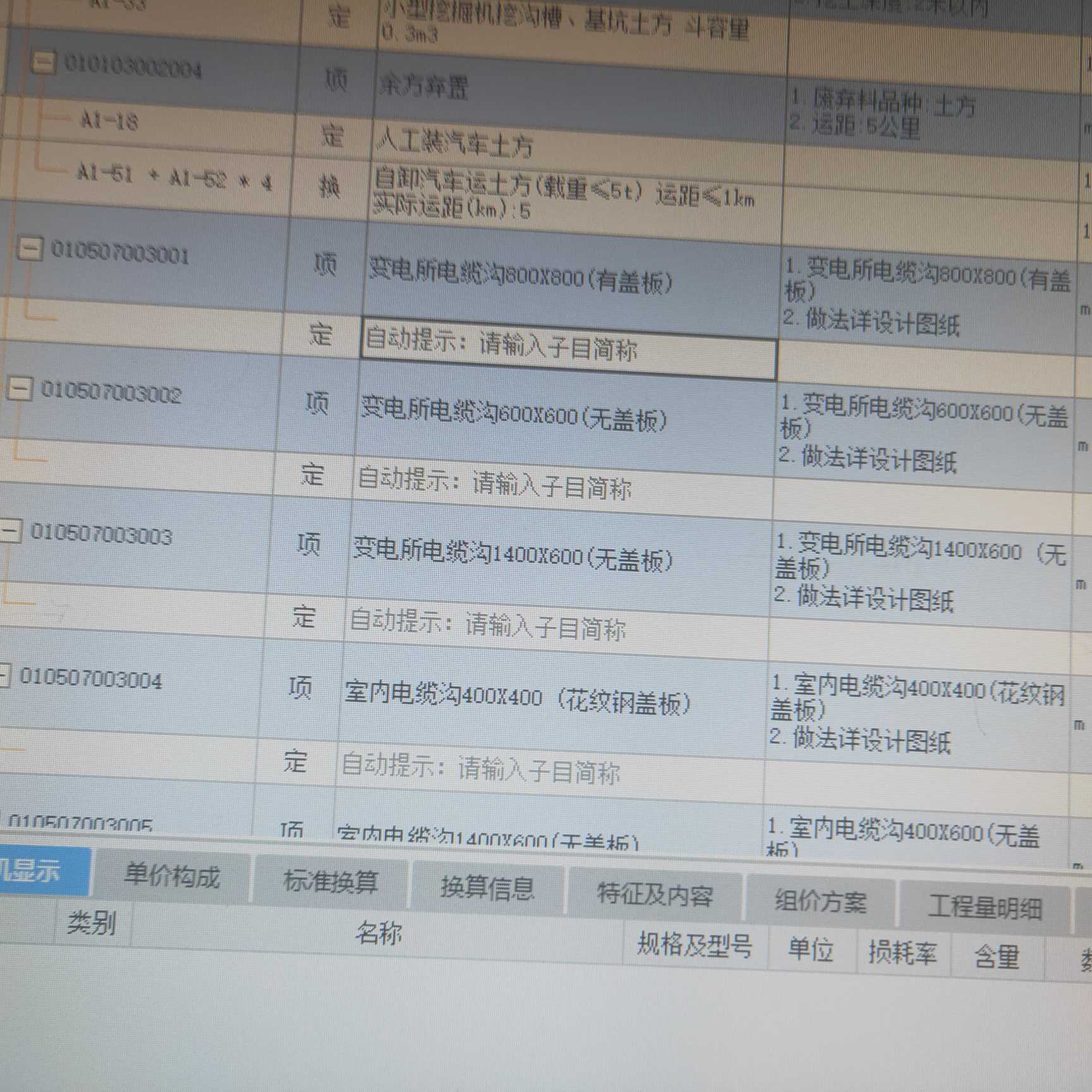The width and height of the screenshot is (1092, 1092).
Task: Click 项 type cell of 010507003004
Action: [300, 688]
